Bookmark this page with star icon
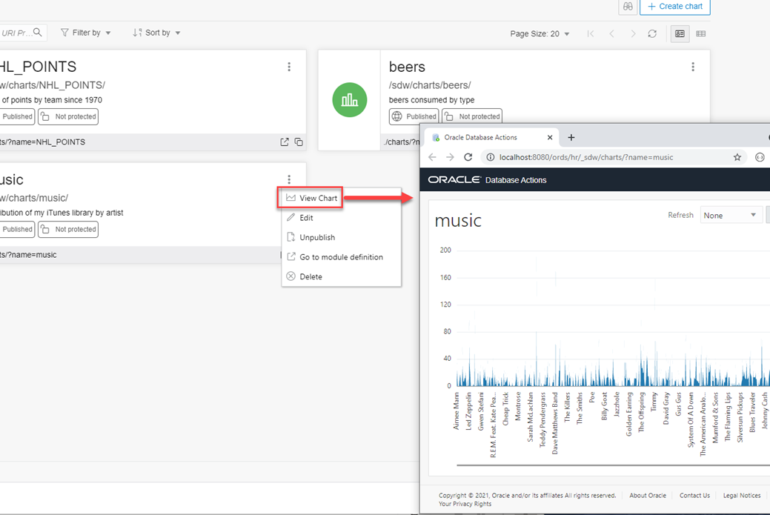The width and height of the screenshot is (770, 515). click(737, 157)
